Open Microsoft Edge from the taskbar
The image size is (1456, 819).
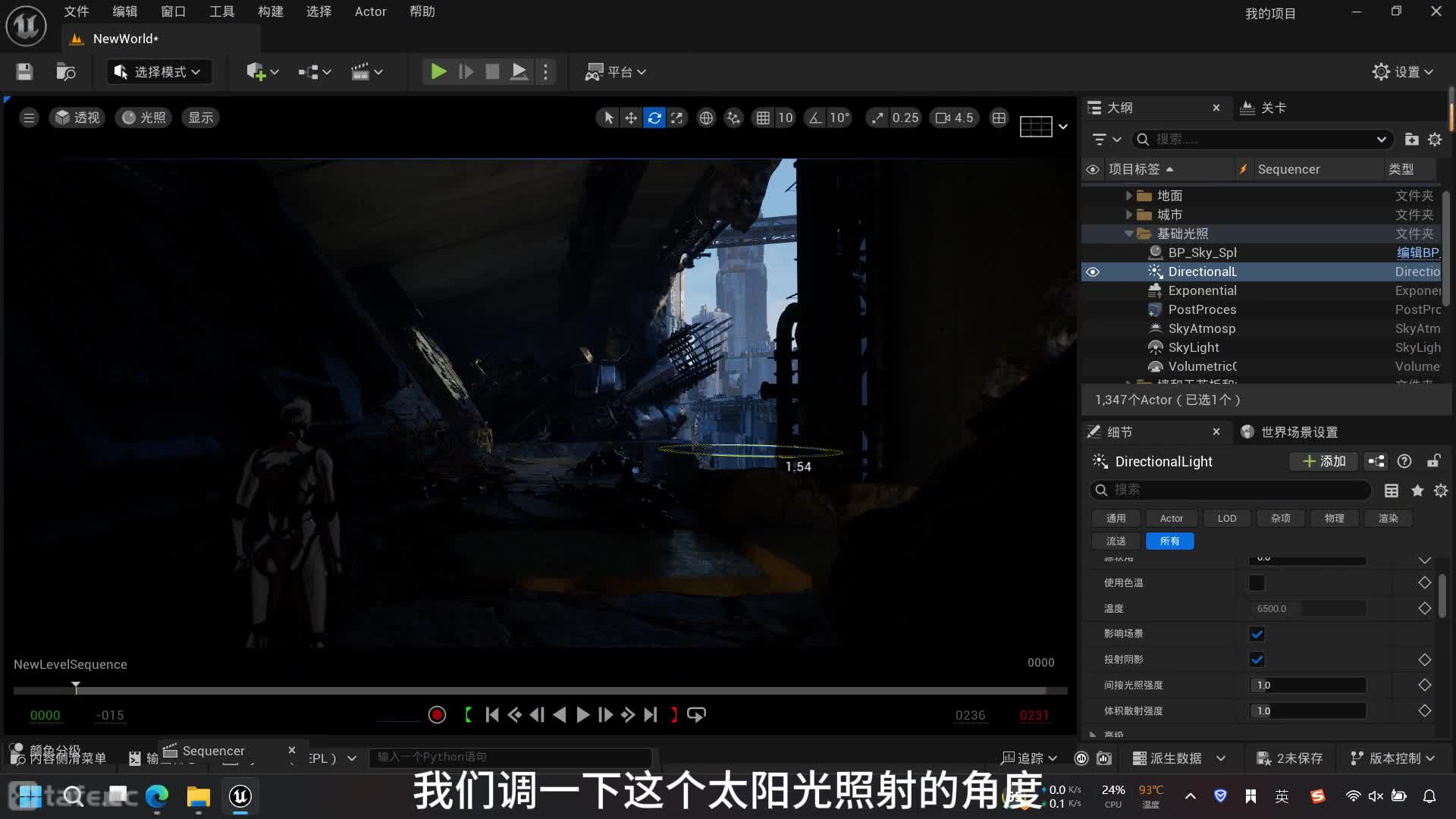[x=157, y=795]
